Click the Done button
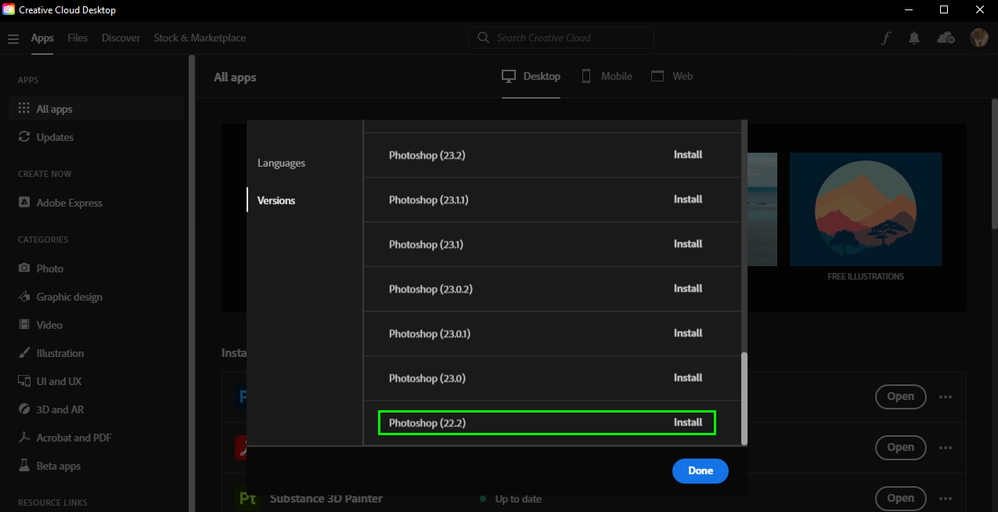This screenshot has height=512, width=998. pos(700,471)
